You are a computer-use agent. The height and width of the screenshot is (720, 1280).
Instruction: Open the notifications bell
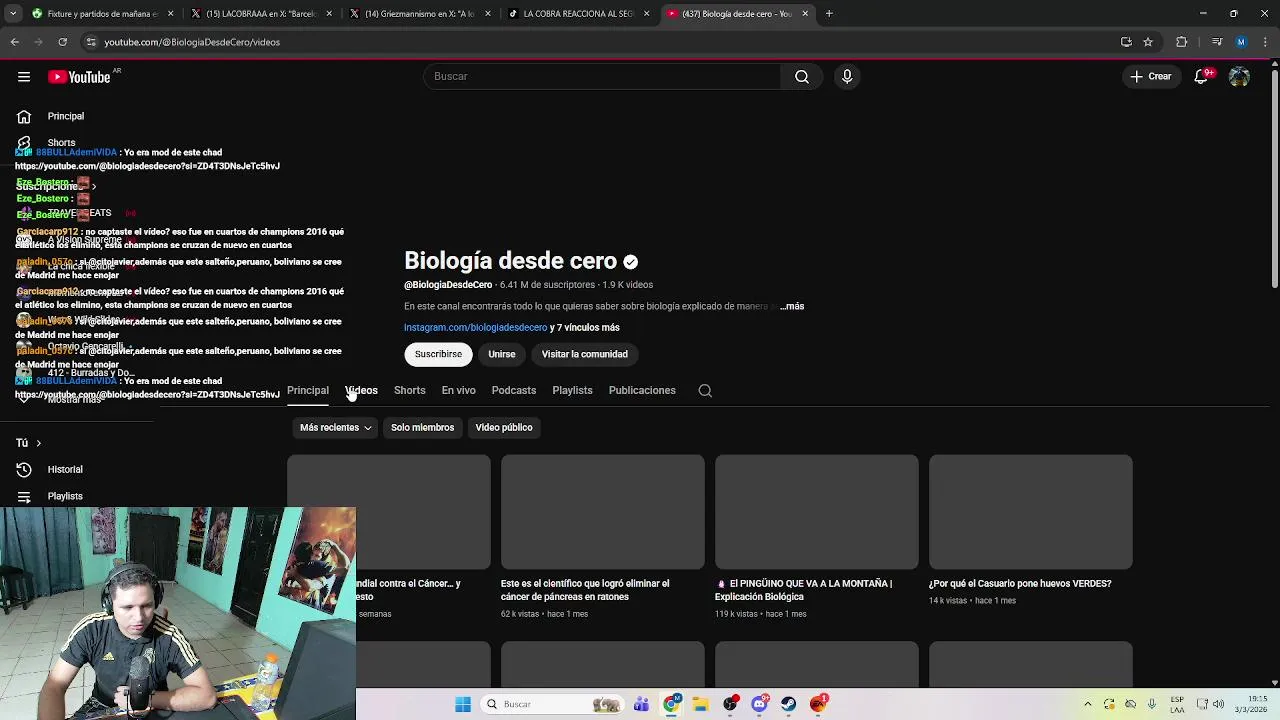(x=1201, y=76)
